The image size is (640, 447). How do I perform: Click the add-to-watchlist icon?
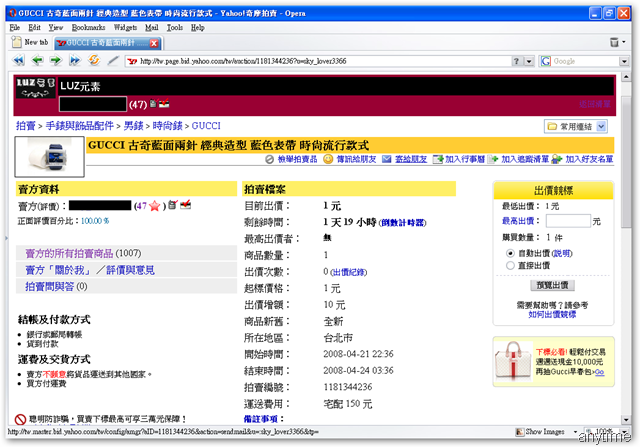pyautogui.click(x=493, y=159)
